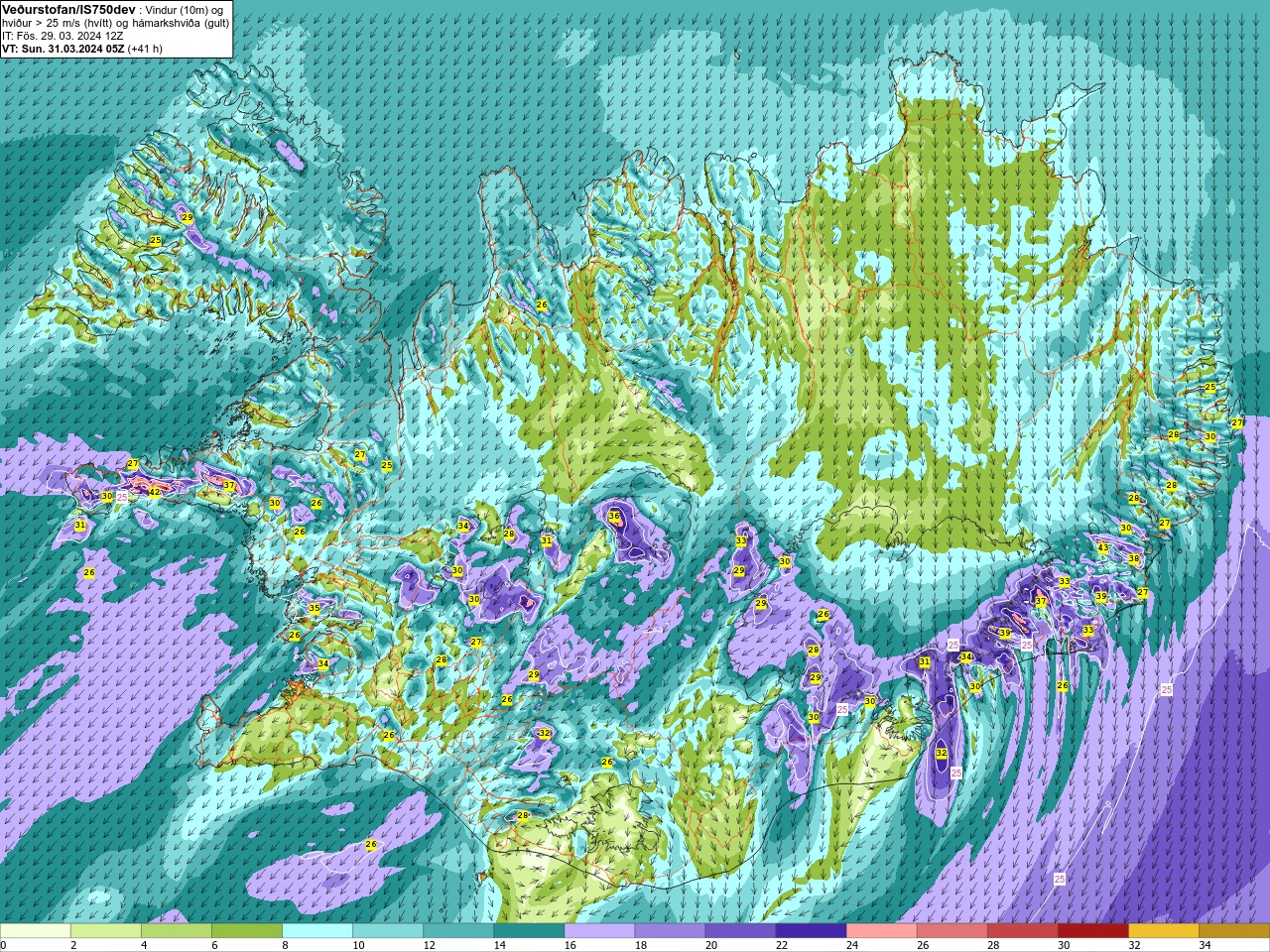Click the mustard legend swatch above 34 m/s

(x=1233, y=931)
